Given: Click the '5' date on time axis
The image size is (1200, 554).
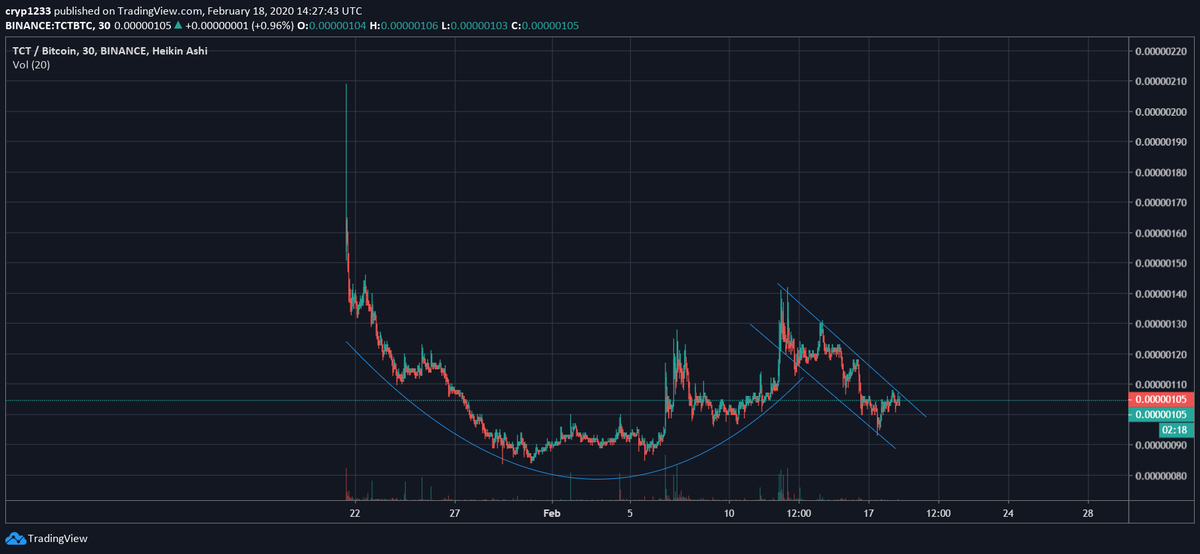Looking at the screenshot, I should coord(630,512).
